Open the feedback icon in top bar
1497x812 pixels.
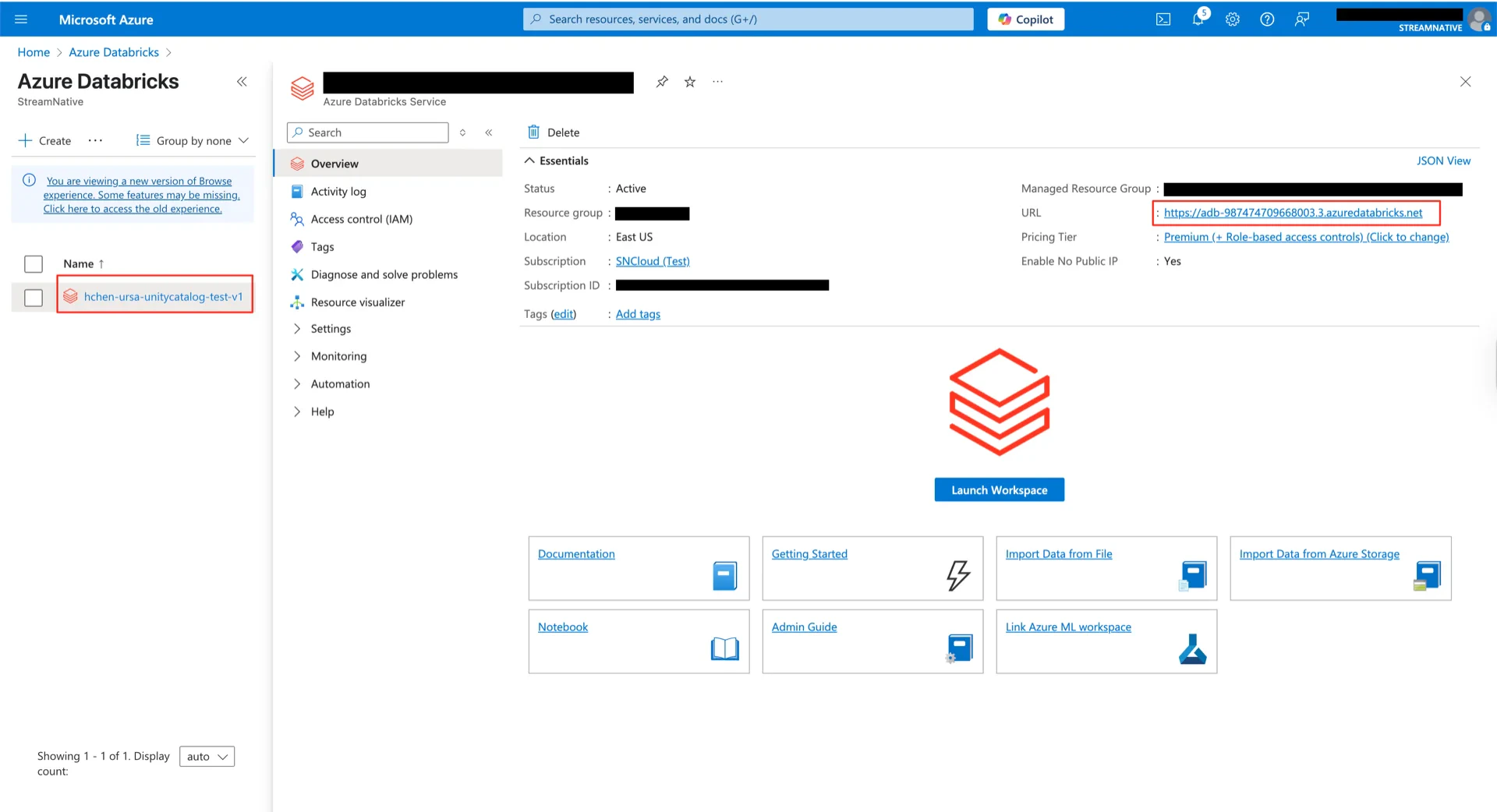(1302, 19)
